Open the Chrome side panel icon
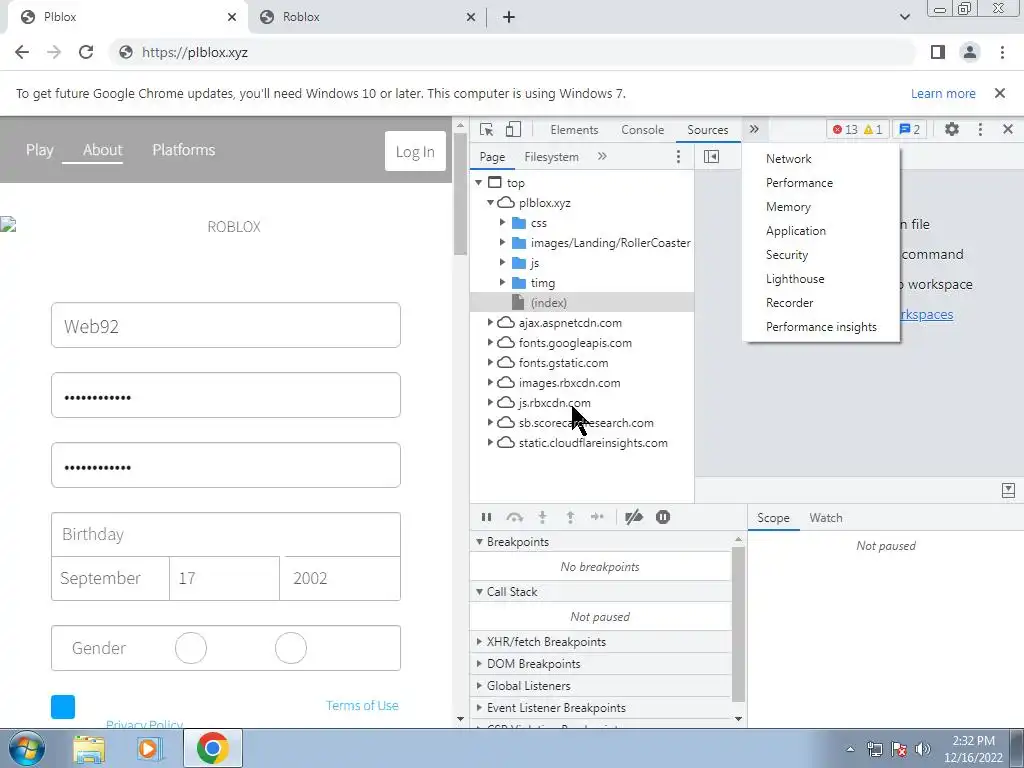 pos(938,52)
